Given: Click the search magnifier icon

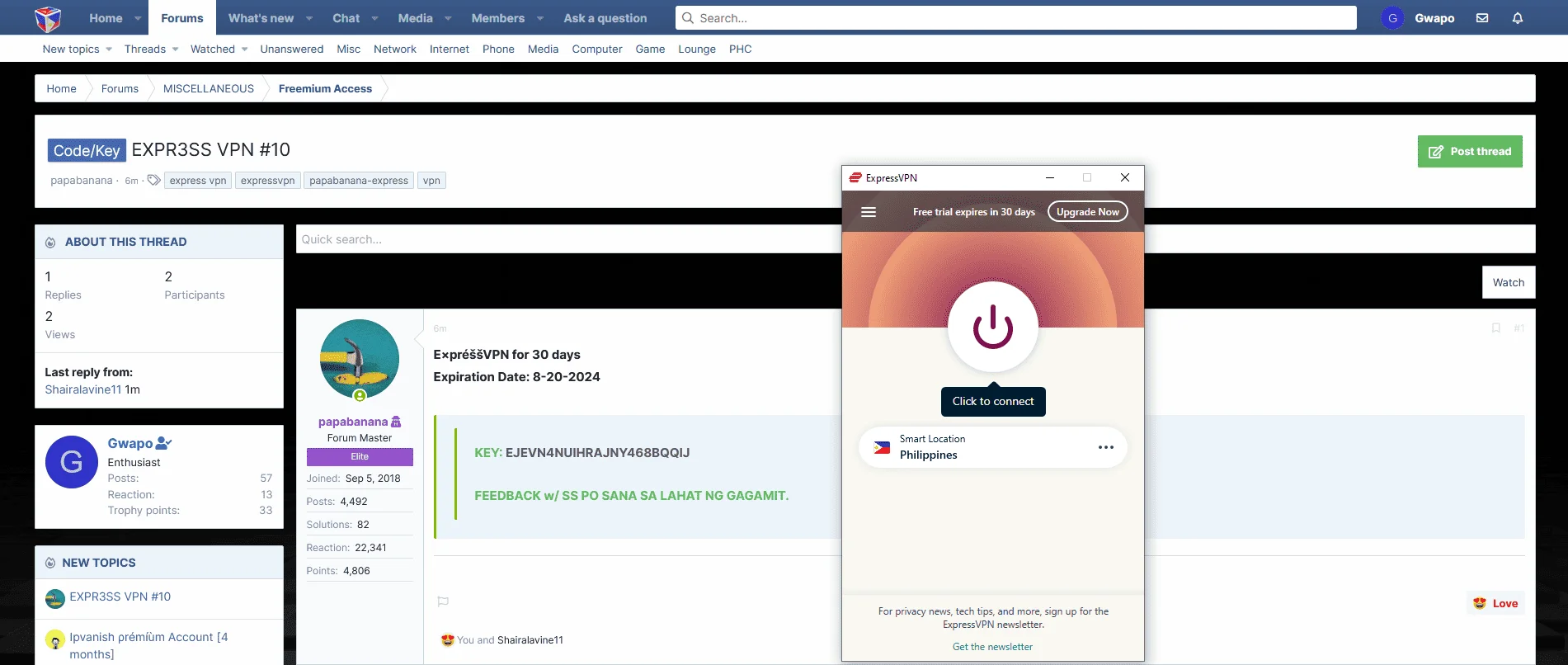Looking at the screenshot, I should tap(688, 18).
